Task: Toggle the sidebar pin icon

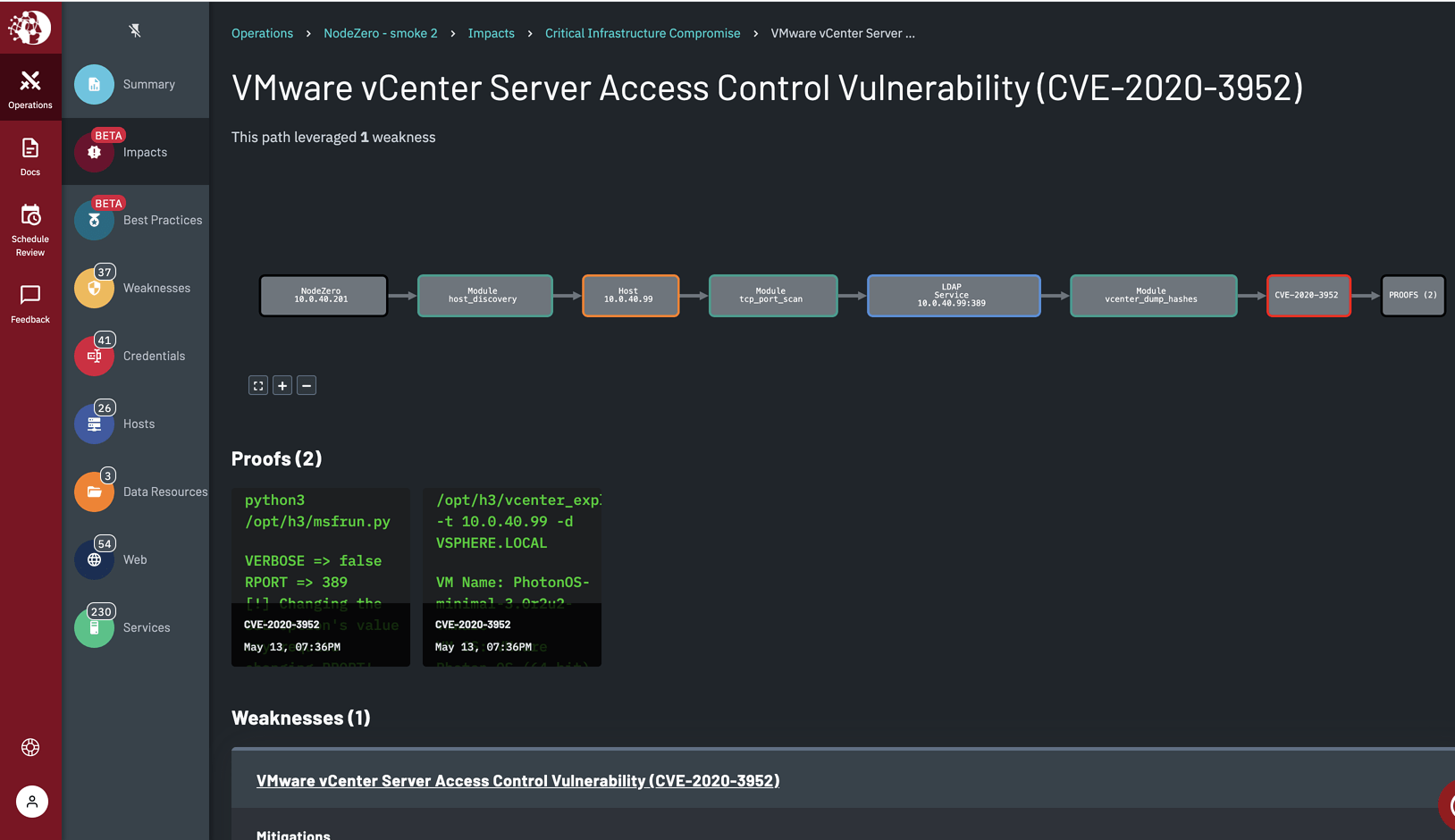Action: click(136, 29)
